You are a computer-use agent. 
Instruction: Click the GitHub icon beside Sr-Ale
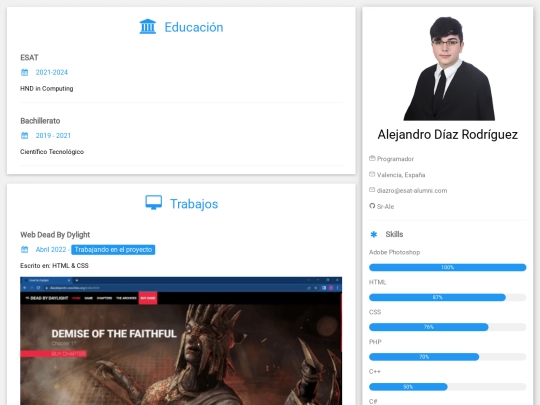(372, 206)
